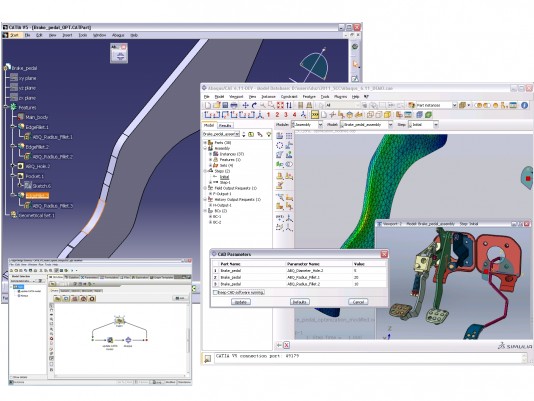
Task: Select the Rotate view tool in Abaqus
Action: [254, 105]
